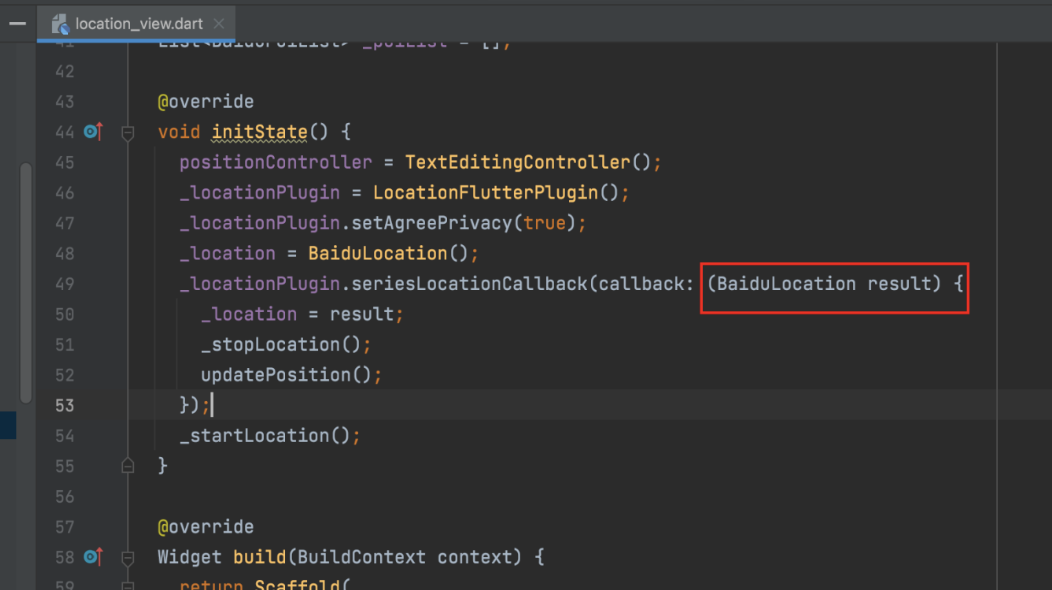The width and height of the screenshot is (1052, 590).
Task: Collapse the Scaffold return fold at line 59
Action: pos(127,584)
